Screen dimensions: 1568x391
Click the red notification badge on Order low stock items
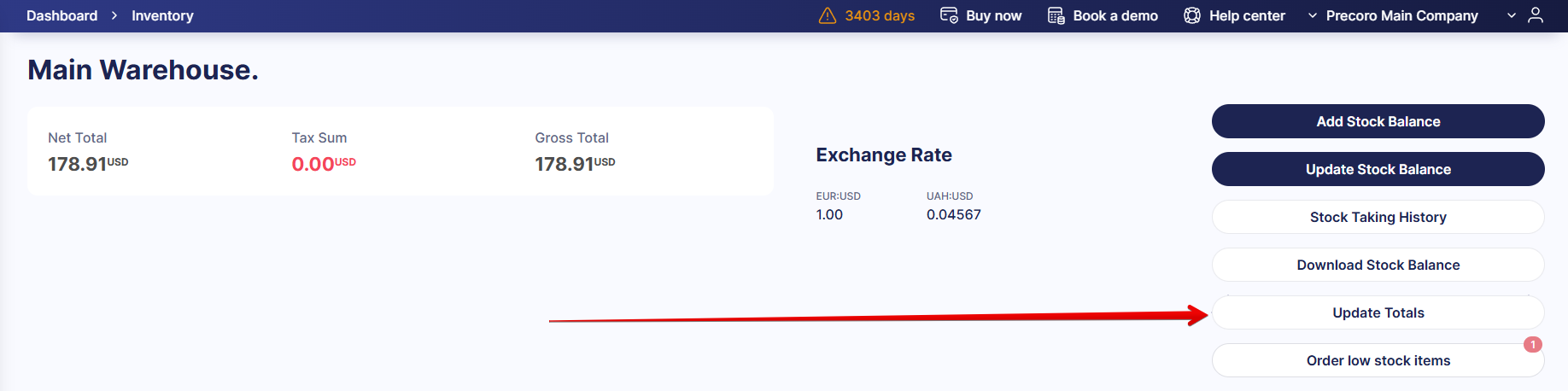(x=1533, y=344)
